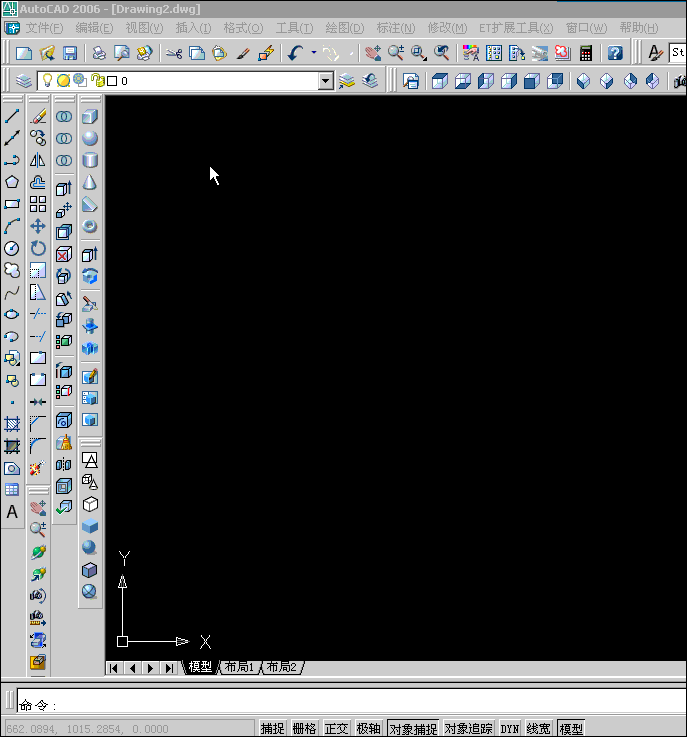The width and height of the screenshot is (687, 737).
Task: Select the Rectangle draw tool
Action: click(x=12, y=204)
